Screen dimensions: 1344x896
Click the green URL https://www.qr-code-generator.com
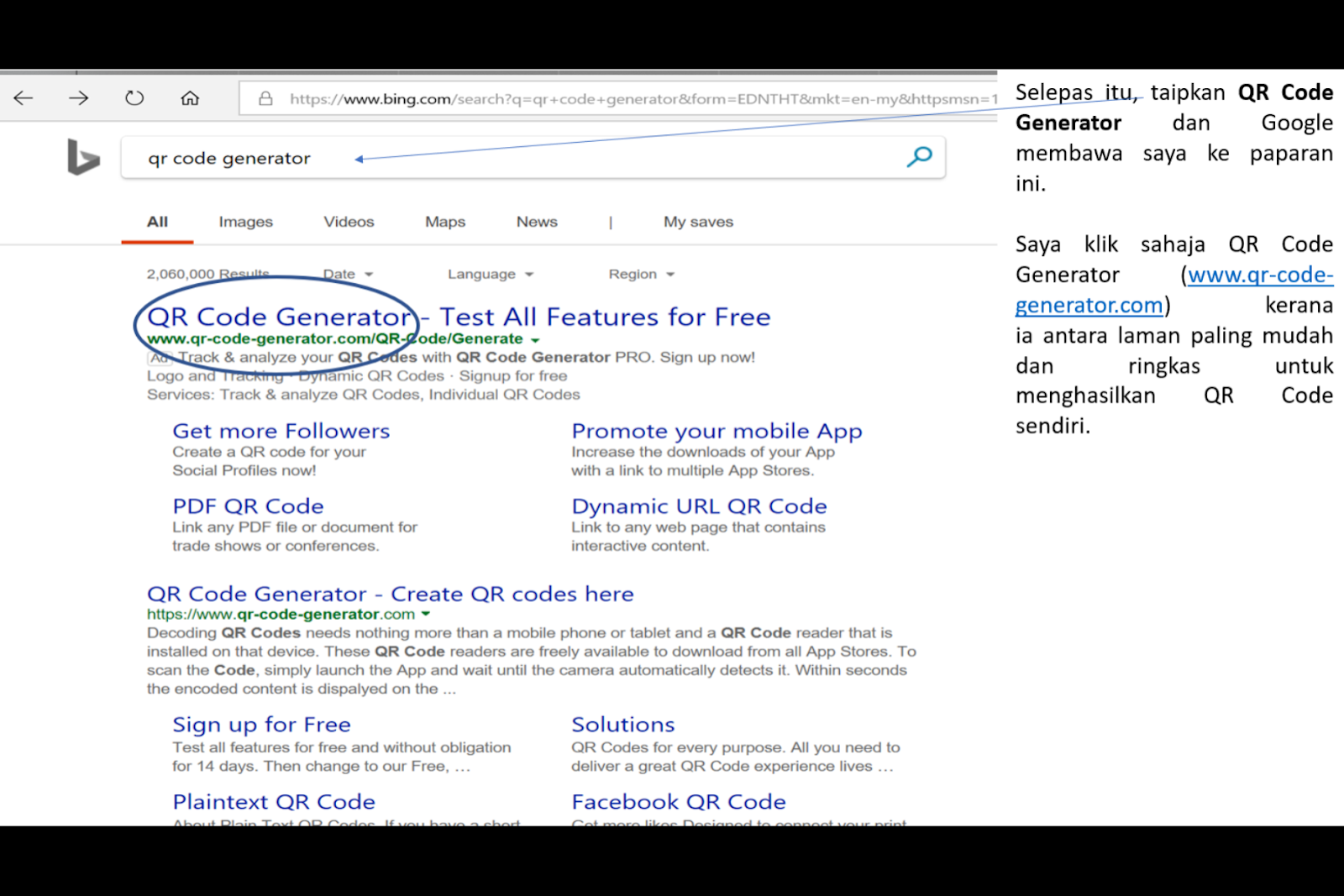point(281,614)
